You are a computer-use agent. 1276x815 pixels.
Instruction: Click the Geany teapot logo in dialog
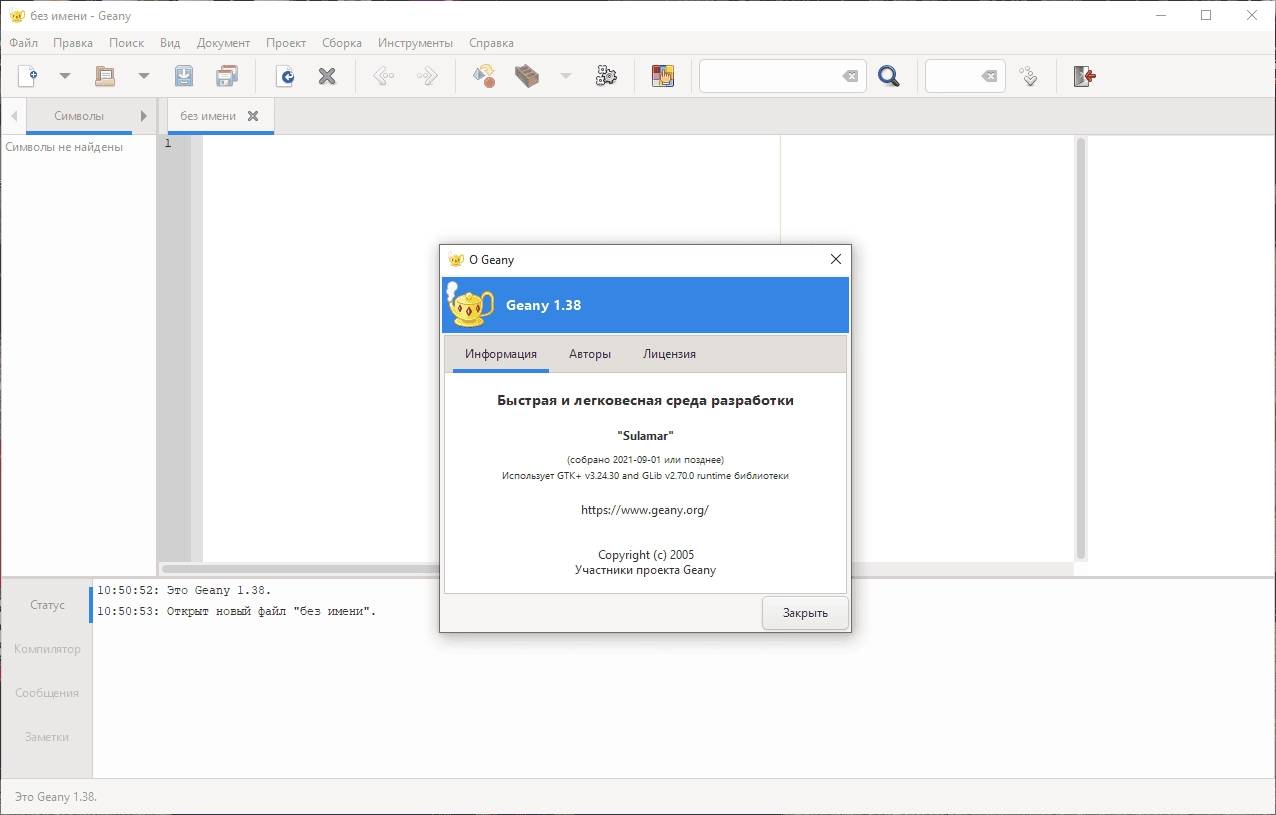click(x=470, y=305)
